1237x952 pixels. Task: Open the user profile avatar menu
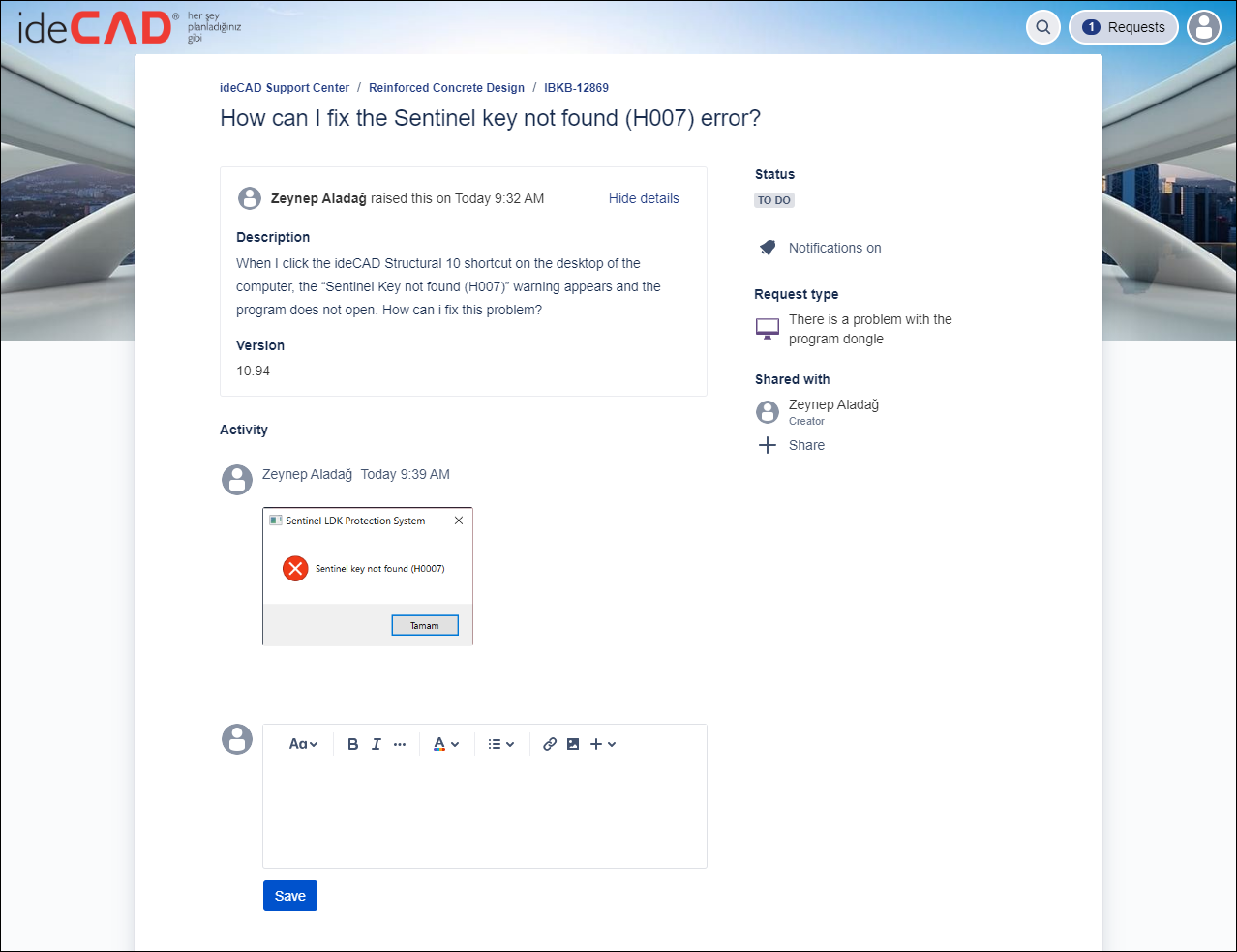1204,27
